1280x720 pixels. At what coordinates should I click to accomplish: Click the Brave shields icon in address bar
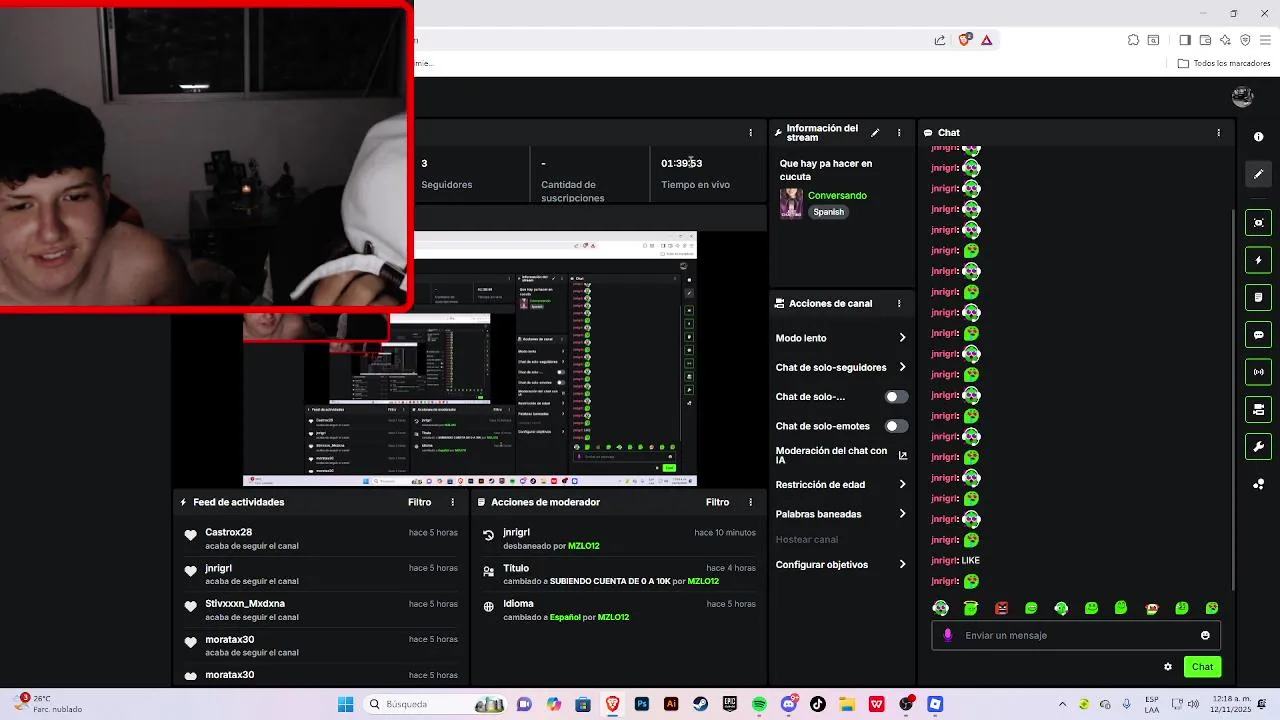[965, 40]
